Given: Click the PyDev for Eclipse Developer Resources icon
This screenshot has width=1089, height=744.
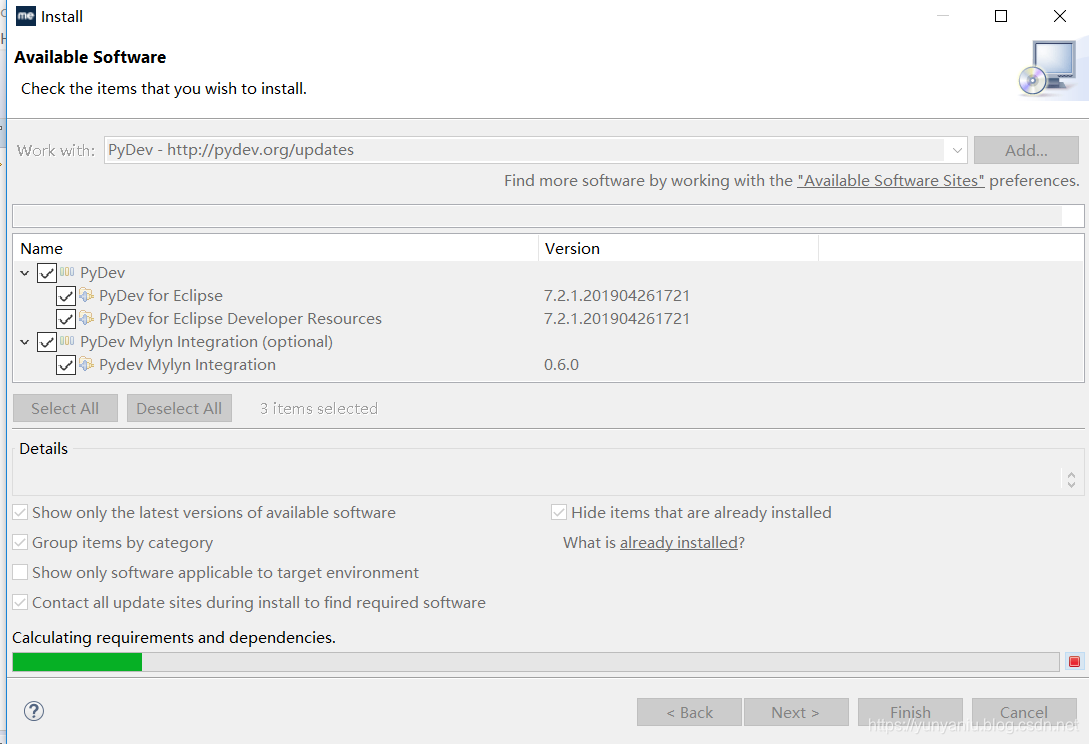Looking at the screenshot, I should click(x=86, y=318).
